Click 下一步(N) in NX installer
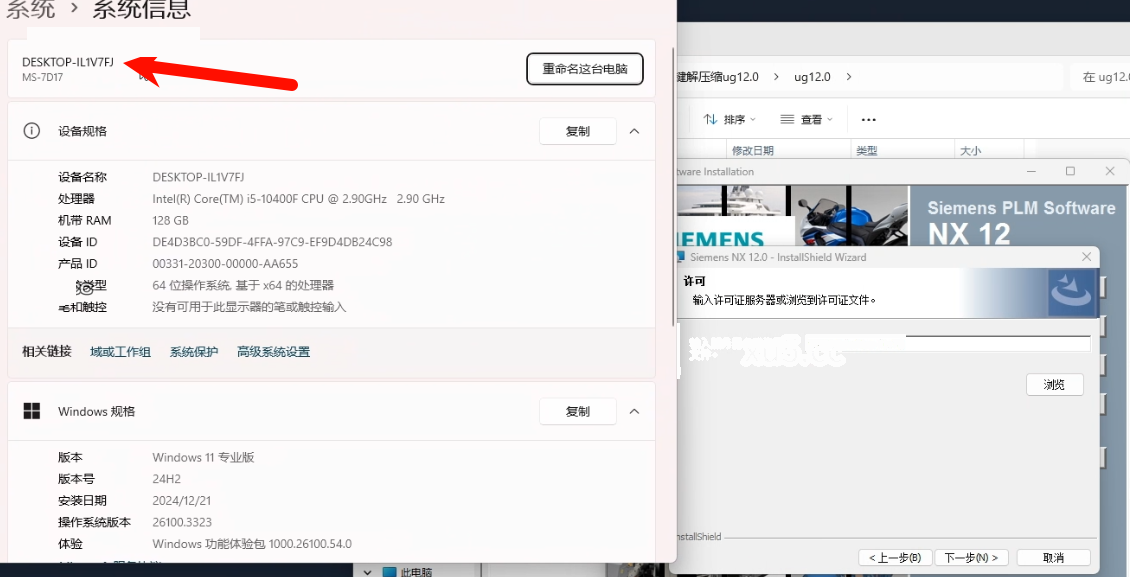The width and height of the screenshot is (1130, 577). (971, 558)
